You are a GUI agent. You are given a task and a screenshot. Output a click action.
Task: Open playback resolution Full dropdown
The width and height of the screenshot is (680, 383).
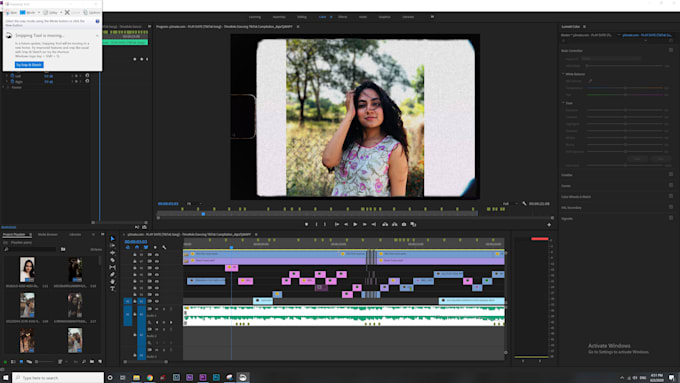[x=510, y=203]
